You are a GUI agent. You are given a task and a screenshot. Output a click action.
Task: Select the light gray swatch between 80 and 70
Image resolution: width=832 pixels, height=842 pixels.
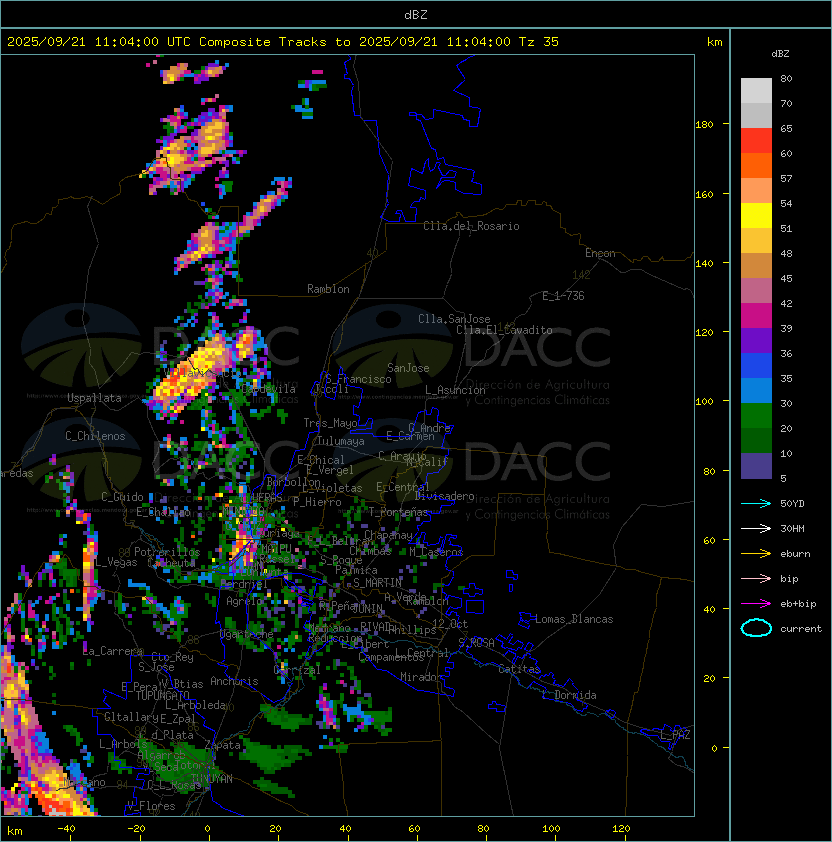point(756,90)
